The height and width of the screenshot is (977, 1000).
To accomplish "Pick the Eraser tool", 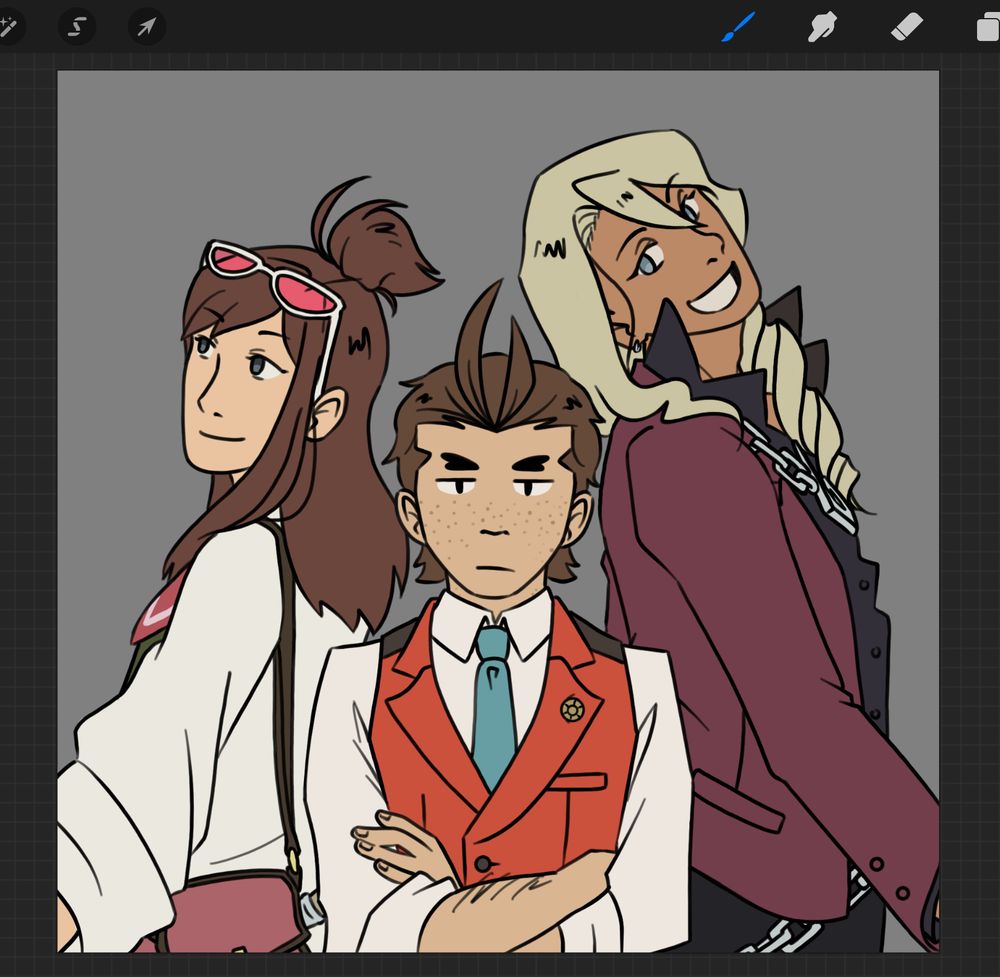I will [x=906, y=27].
